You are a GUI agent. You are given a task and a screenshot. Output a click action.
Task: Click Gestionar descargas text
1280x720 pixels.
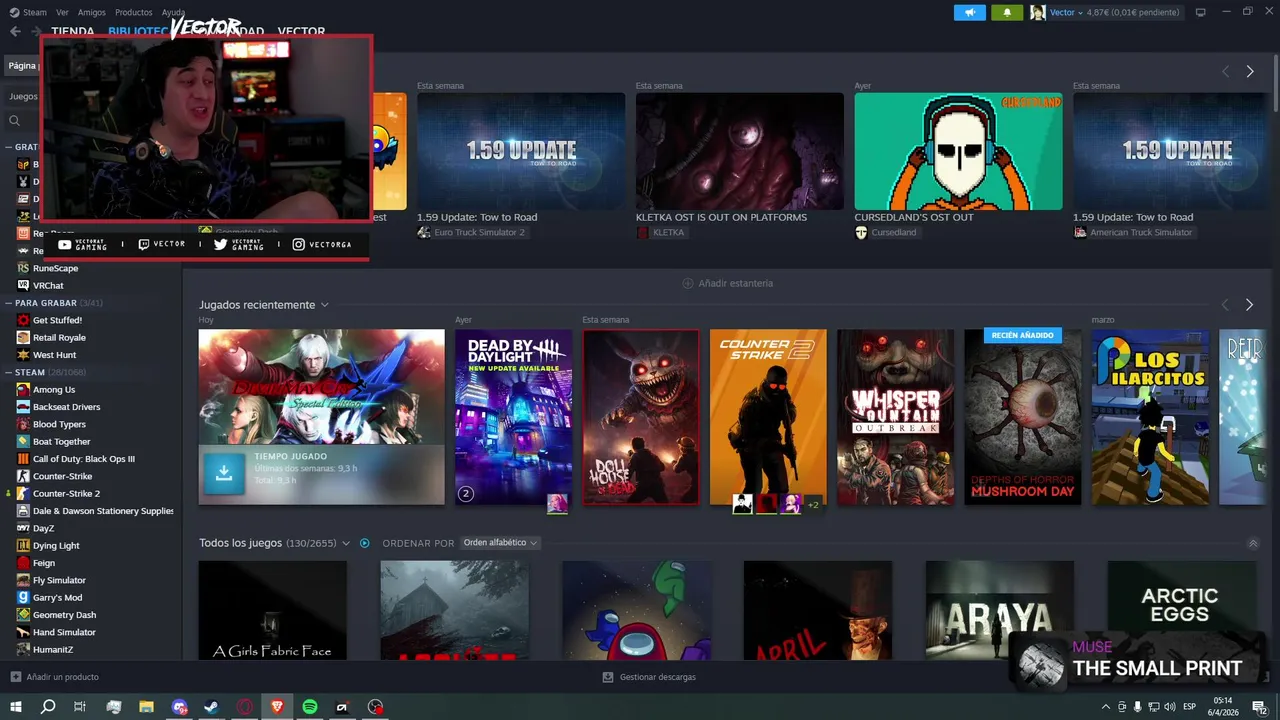[658, 677]
